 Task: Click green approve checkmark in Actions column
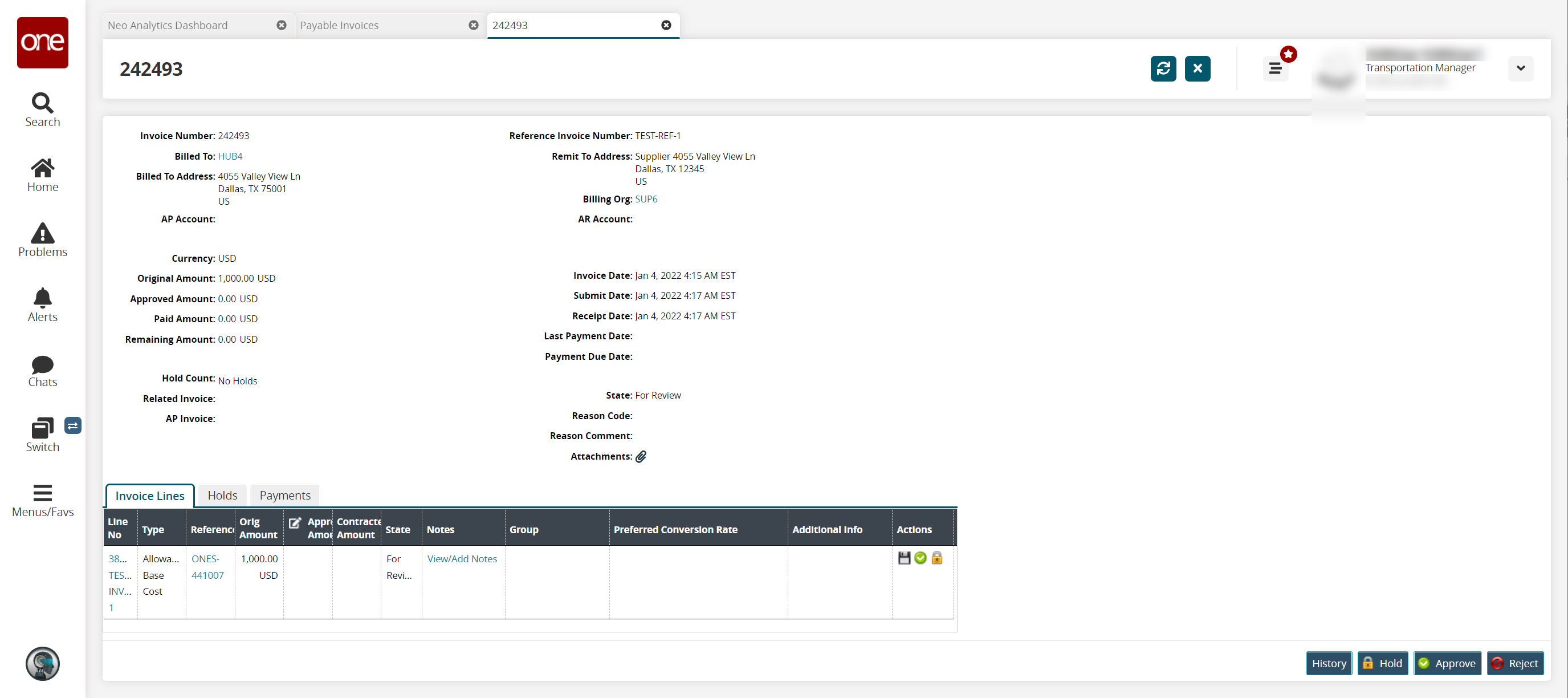tap(921, 557)
